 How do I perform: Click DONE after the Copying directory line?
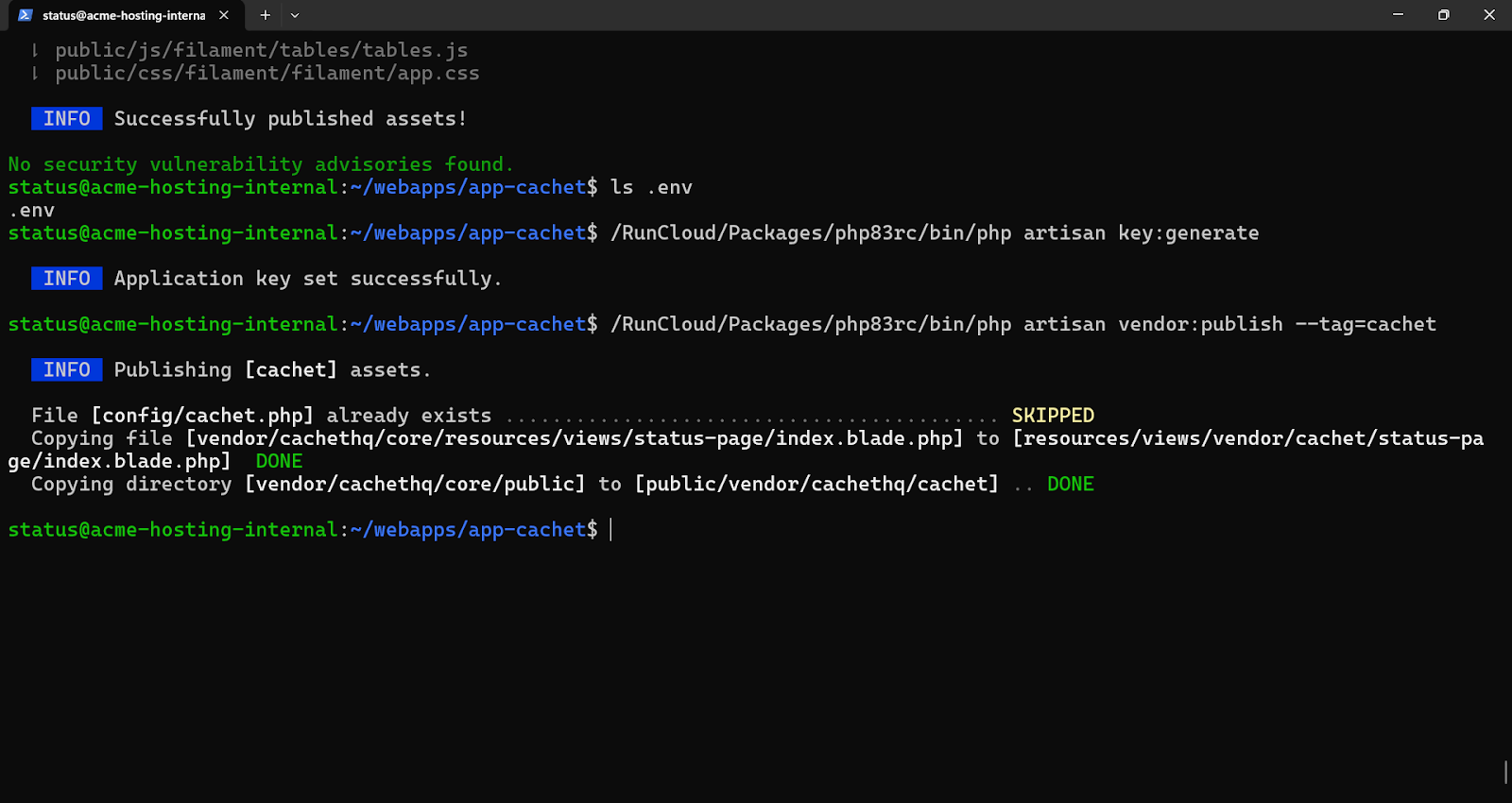pyautogui.click(x=1070, y=485)
